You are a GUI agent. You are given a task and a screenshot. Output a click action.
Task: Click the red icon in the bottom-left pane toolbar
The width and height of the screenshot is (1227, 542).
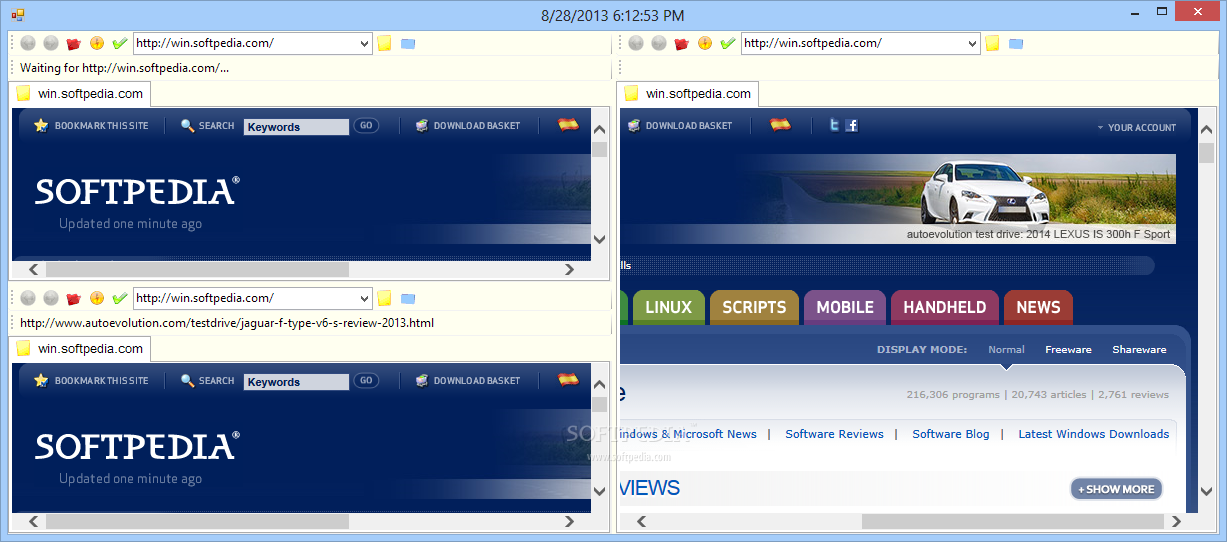coord(73,298)
